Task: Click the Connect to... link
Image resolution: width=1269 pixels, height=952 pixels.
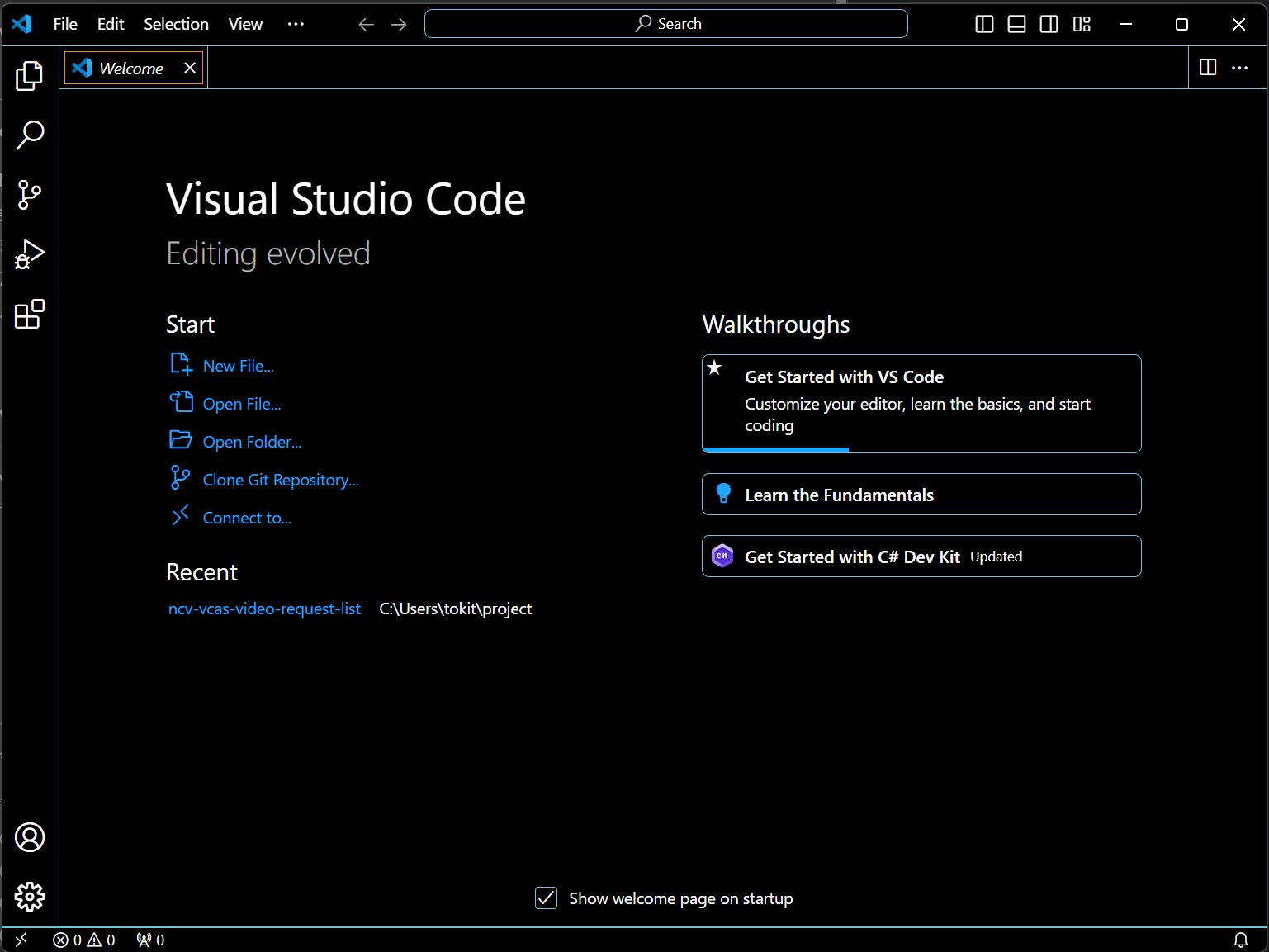Action: tap(247, 518)
